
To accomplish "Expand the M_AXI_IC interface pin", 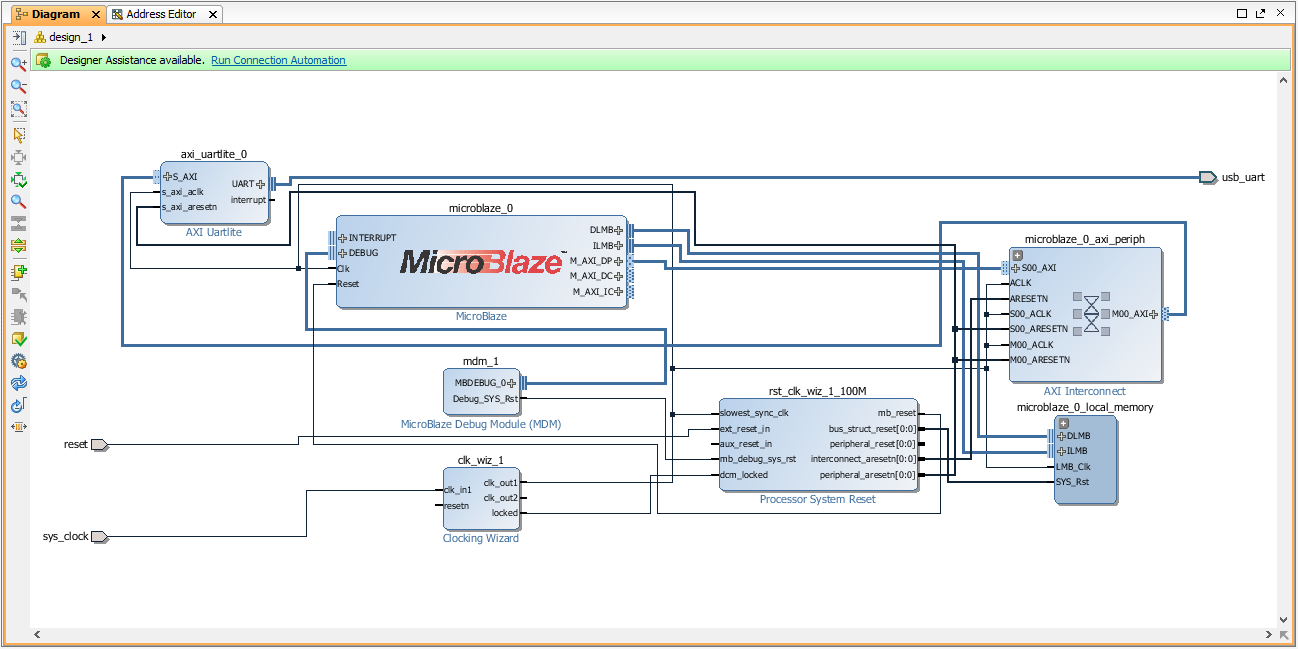I will (x=619, y=292).
